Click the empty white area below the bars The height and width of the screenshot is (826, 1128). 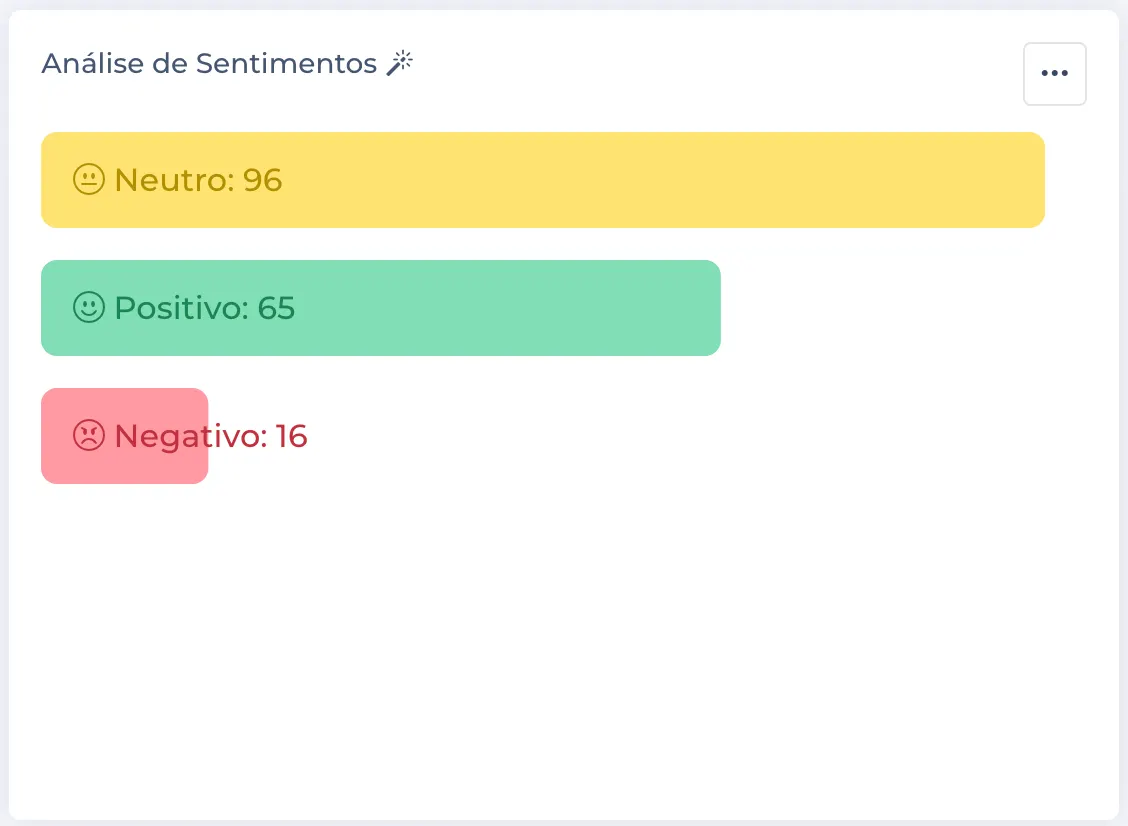pos(560,650)
